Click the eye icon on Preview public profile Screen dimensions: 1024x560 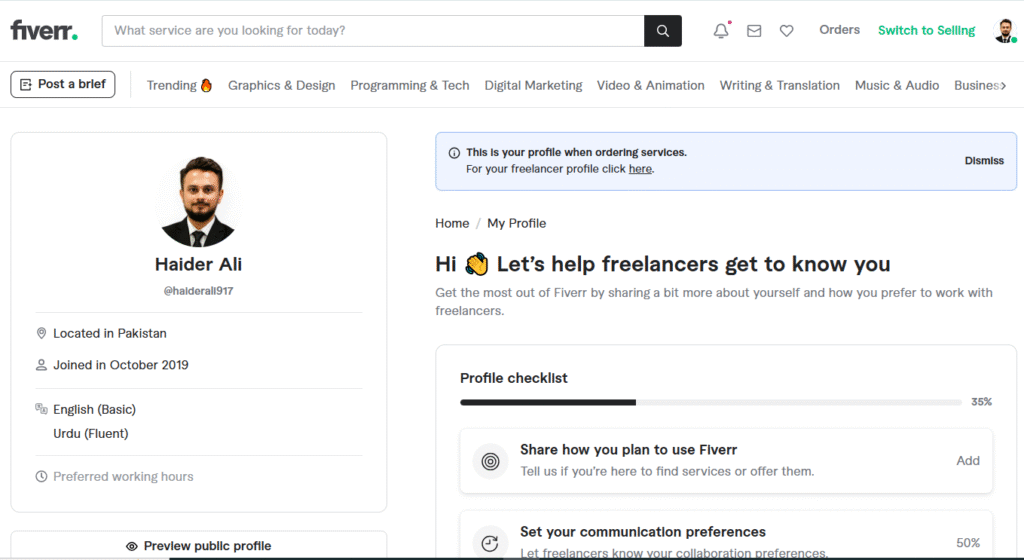coord(131,546)
